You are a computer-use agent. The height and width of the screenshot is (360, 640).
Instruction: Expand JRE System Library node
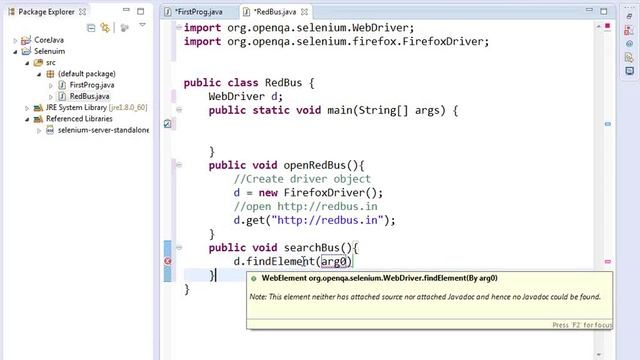(x=27, y=108)
